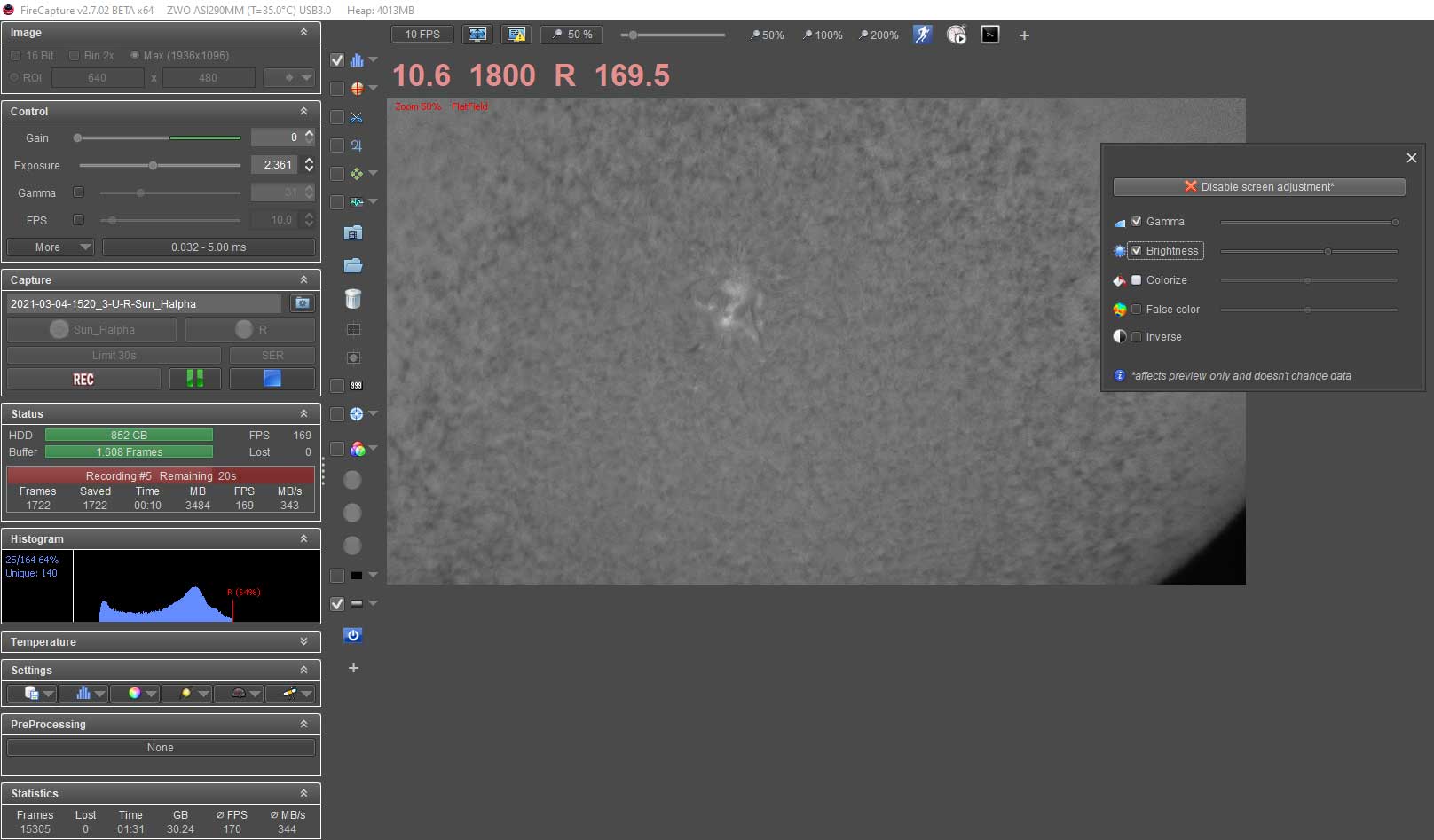Click the 999 frame counter icon

click(357, 386)
